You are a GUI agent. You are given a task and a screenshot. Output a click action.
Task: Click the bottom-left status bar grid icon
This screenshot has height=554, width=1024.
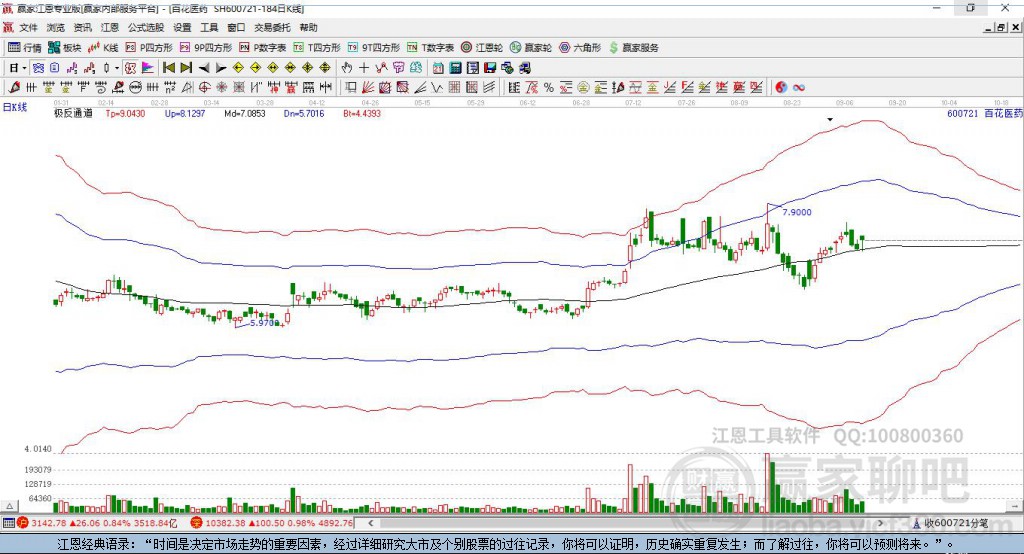(8, 523)
